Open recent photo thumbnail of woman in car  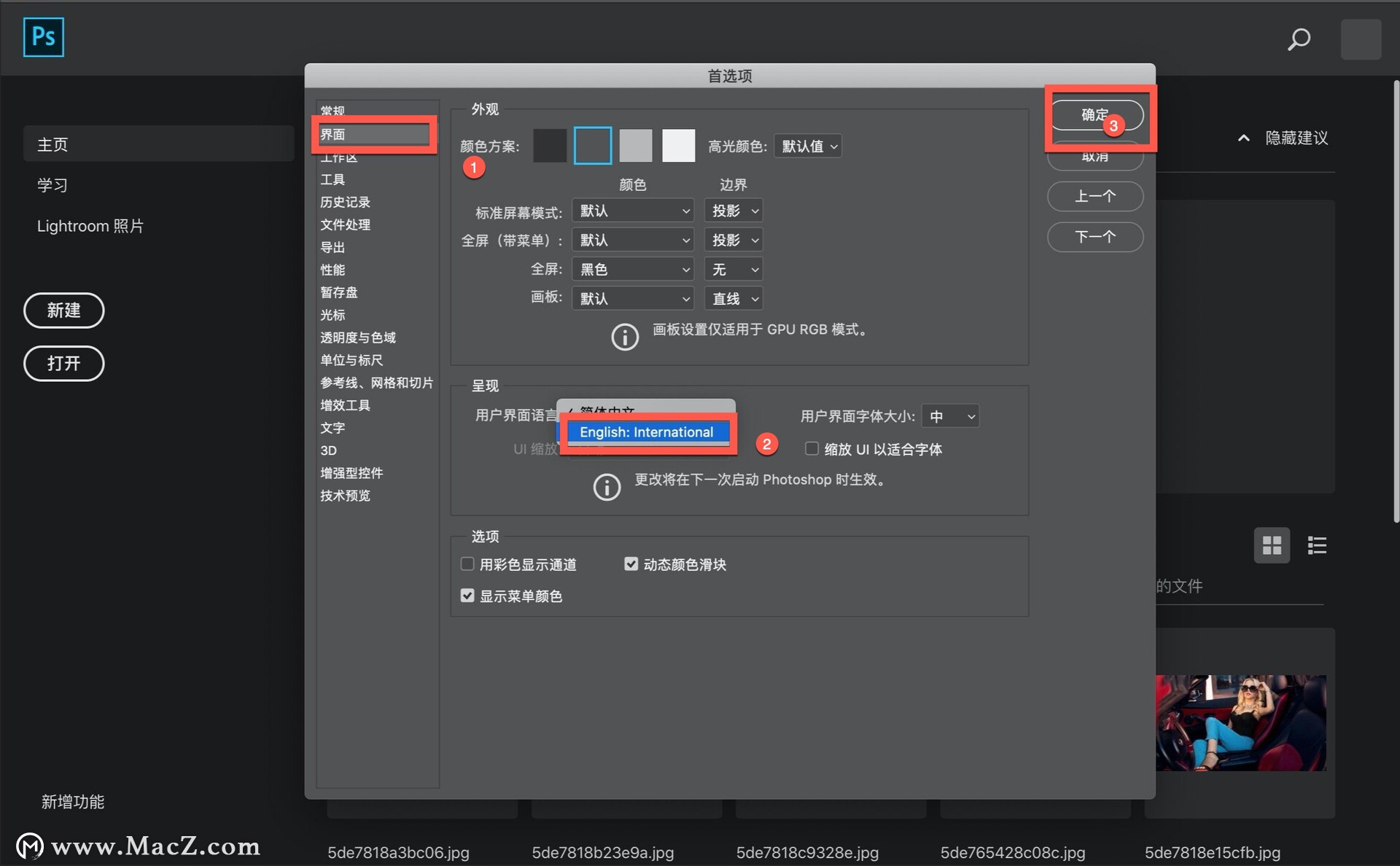coord(1240,723)
